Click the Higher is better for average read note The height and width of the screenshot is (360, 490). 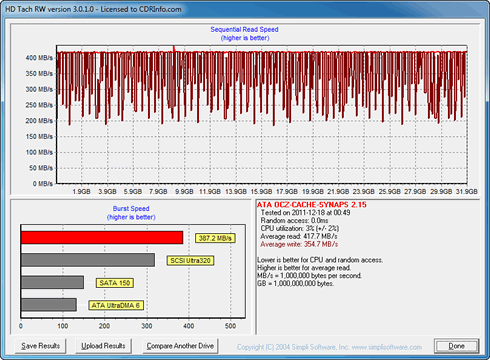coord(304,268)
